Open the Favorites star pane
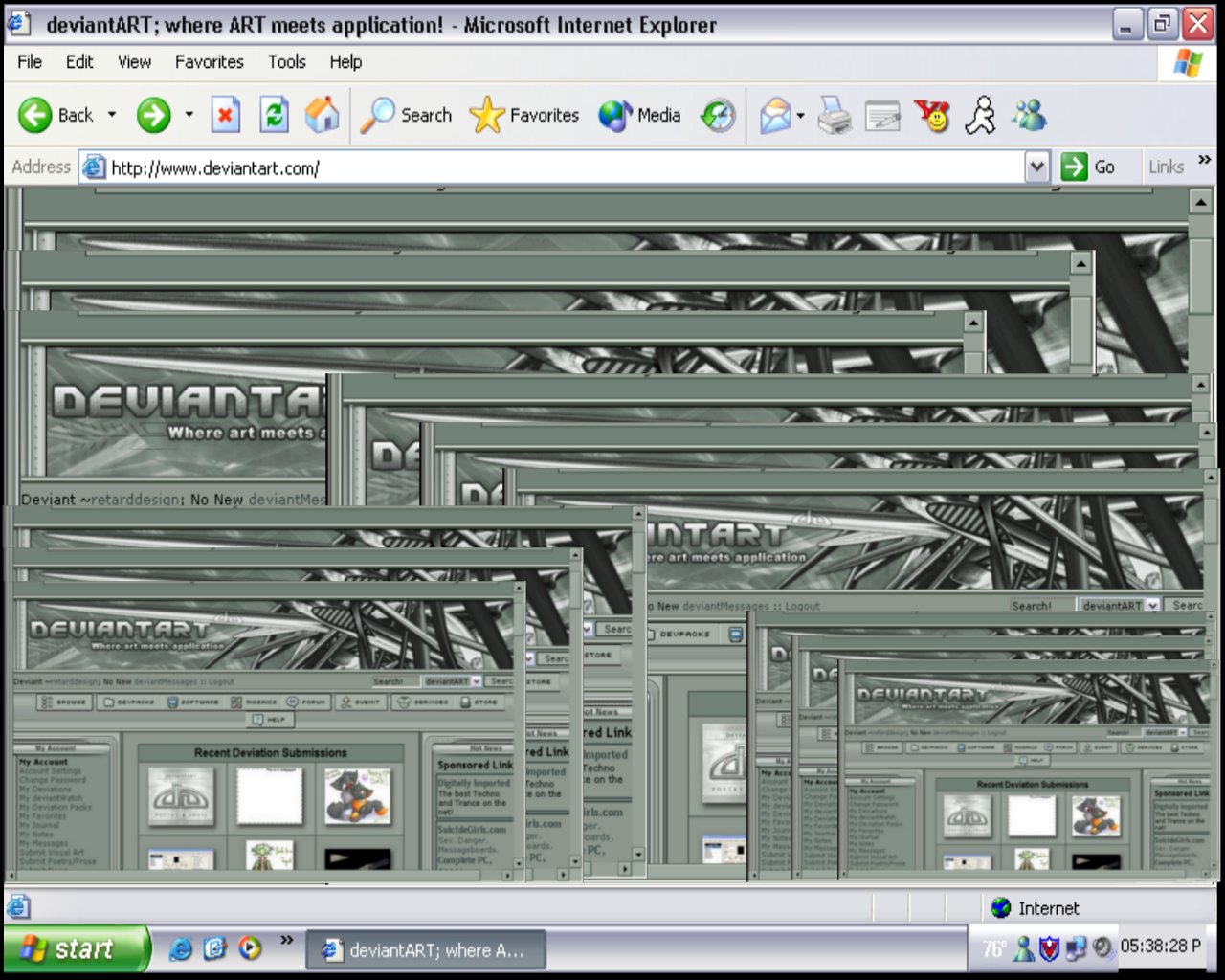Image resolution: width=1225 pixels, height=980 pixels. [x=524, y=116]
